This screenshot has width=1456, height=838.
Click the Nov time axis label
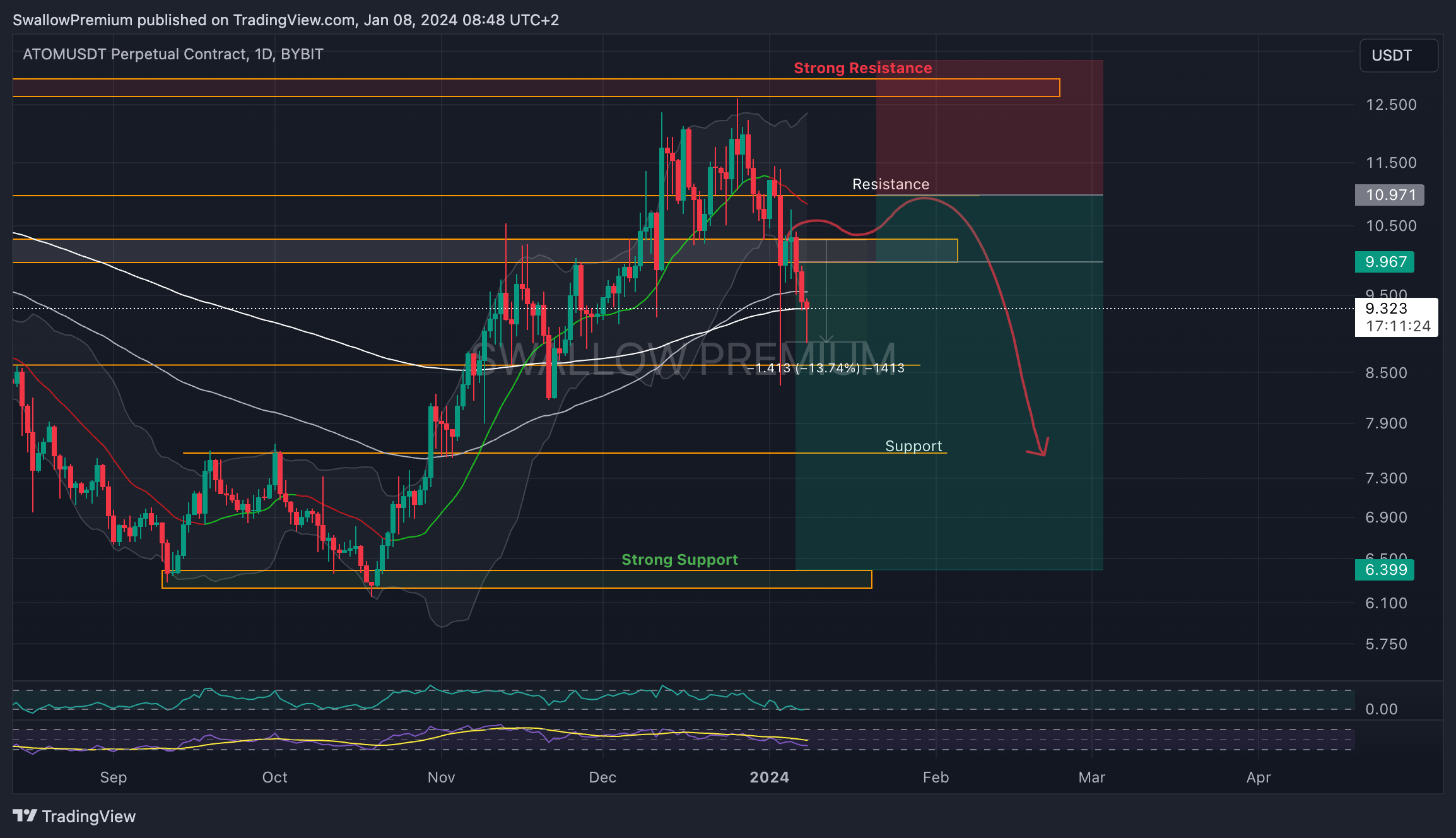coord(441,777)
